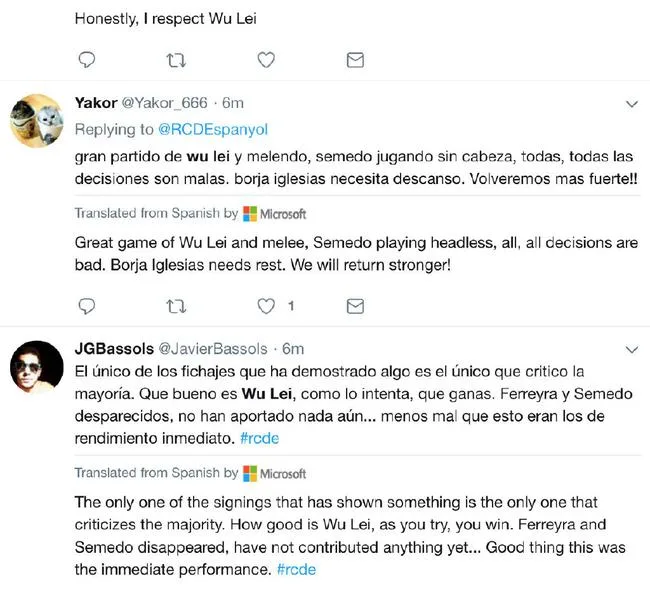Retweet Yakor's tweet

pos(176,307)
